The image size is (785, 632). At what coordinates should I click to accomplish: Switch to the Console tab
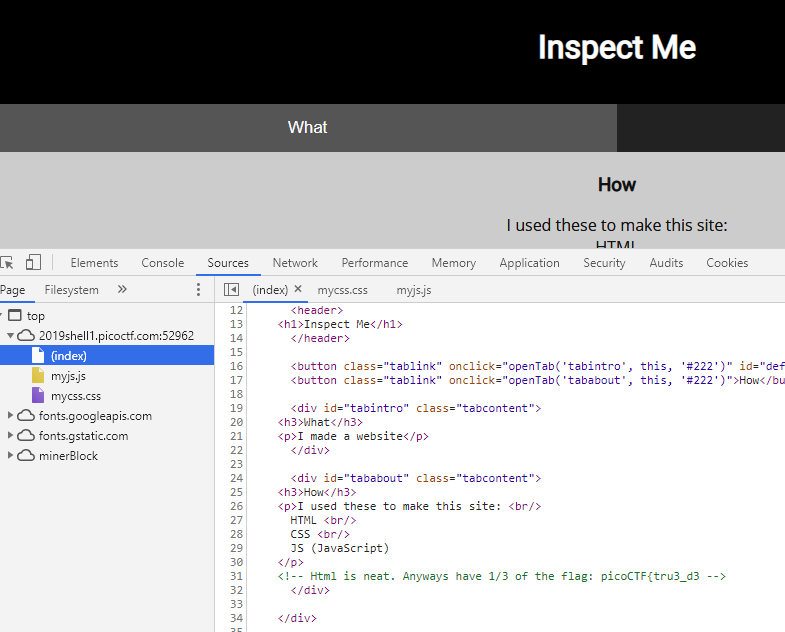pos(163,263)
